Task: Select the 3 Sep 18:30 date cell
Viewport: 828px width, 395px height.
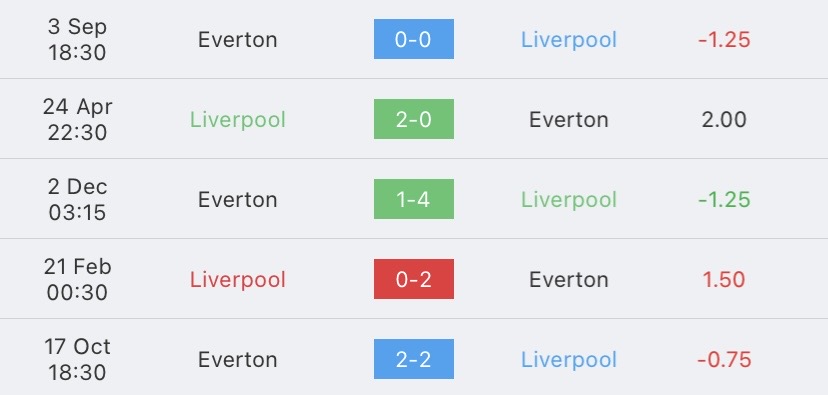Action: 77,40
